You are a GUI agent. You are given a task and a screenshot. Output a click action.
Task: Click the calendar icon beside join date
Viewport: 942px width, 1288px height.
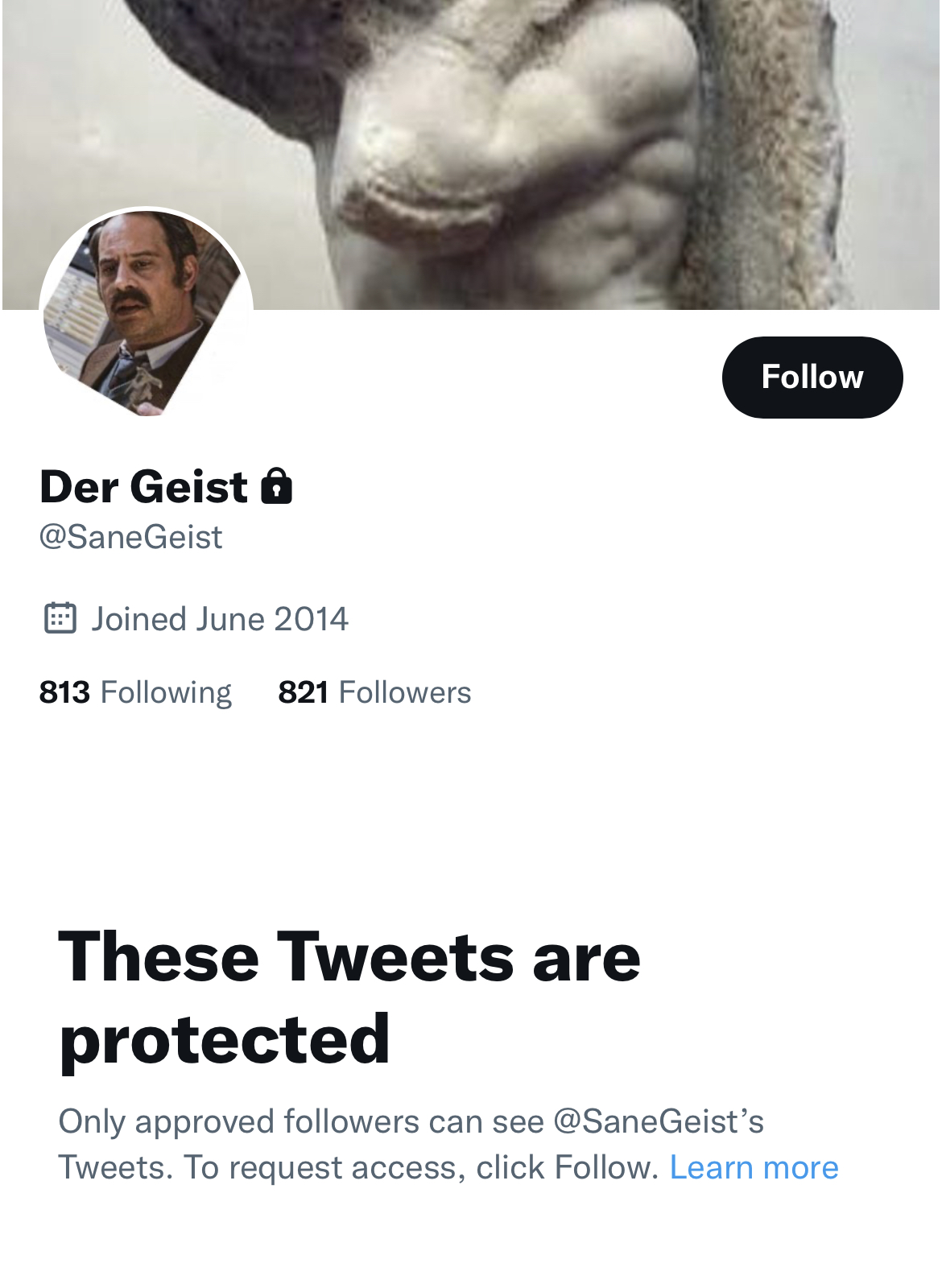click(60, 618)
